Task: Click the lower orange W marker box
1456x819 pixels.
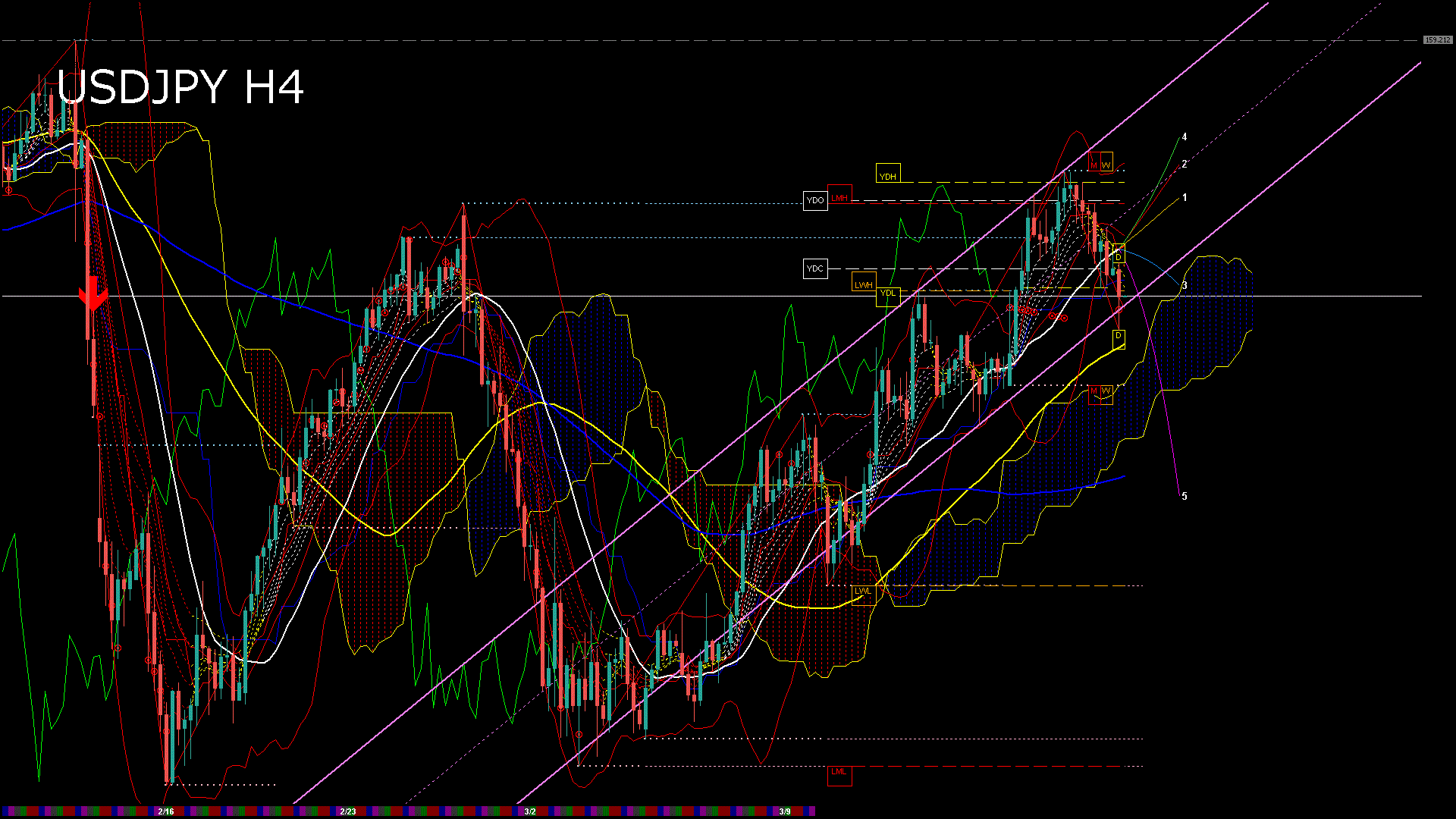Action: [x=1106, y=393]
